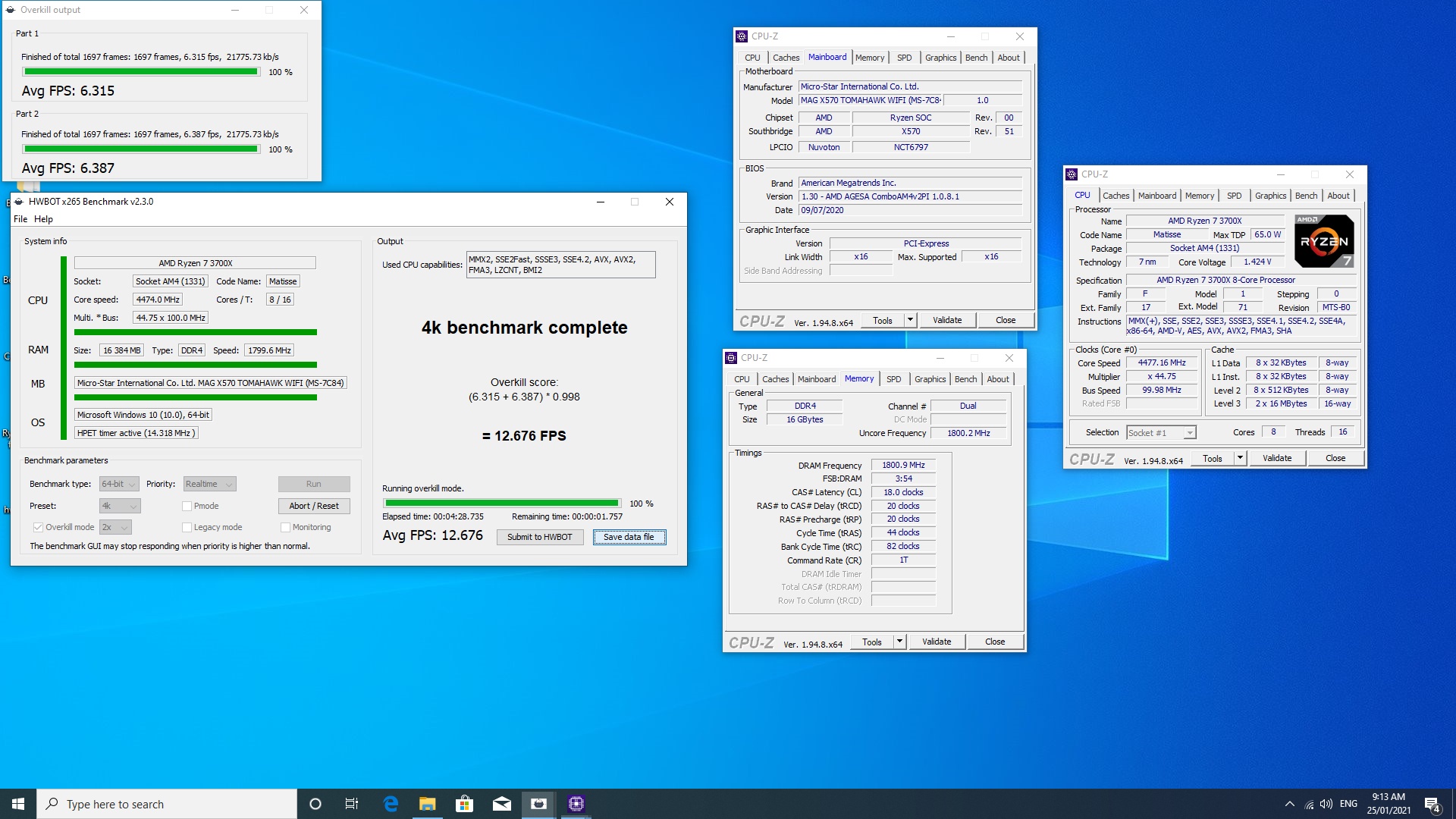Enable the Pmode checkbox
Image resolution: width=1456 pixels, height=819 pixels.
(x=187, y=506)
